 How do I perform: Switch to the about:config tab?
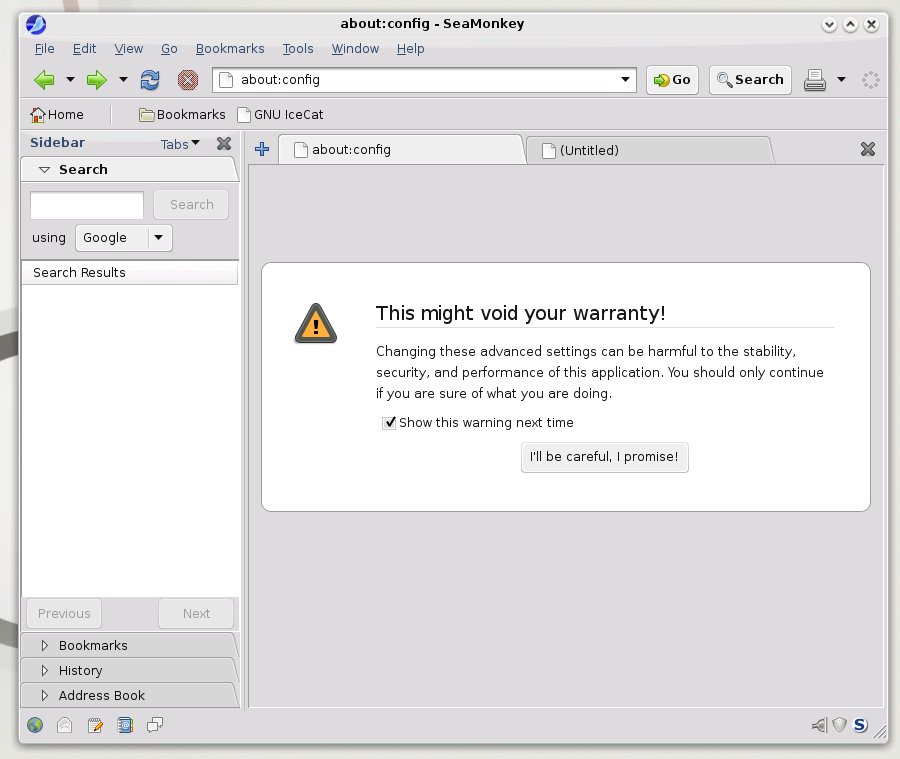point(401,150)
